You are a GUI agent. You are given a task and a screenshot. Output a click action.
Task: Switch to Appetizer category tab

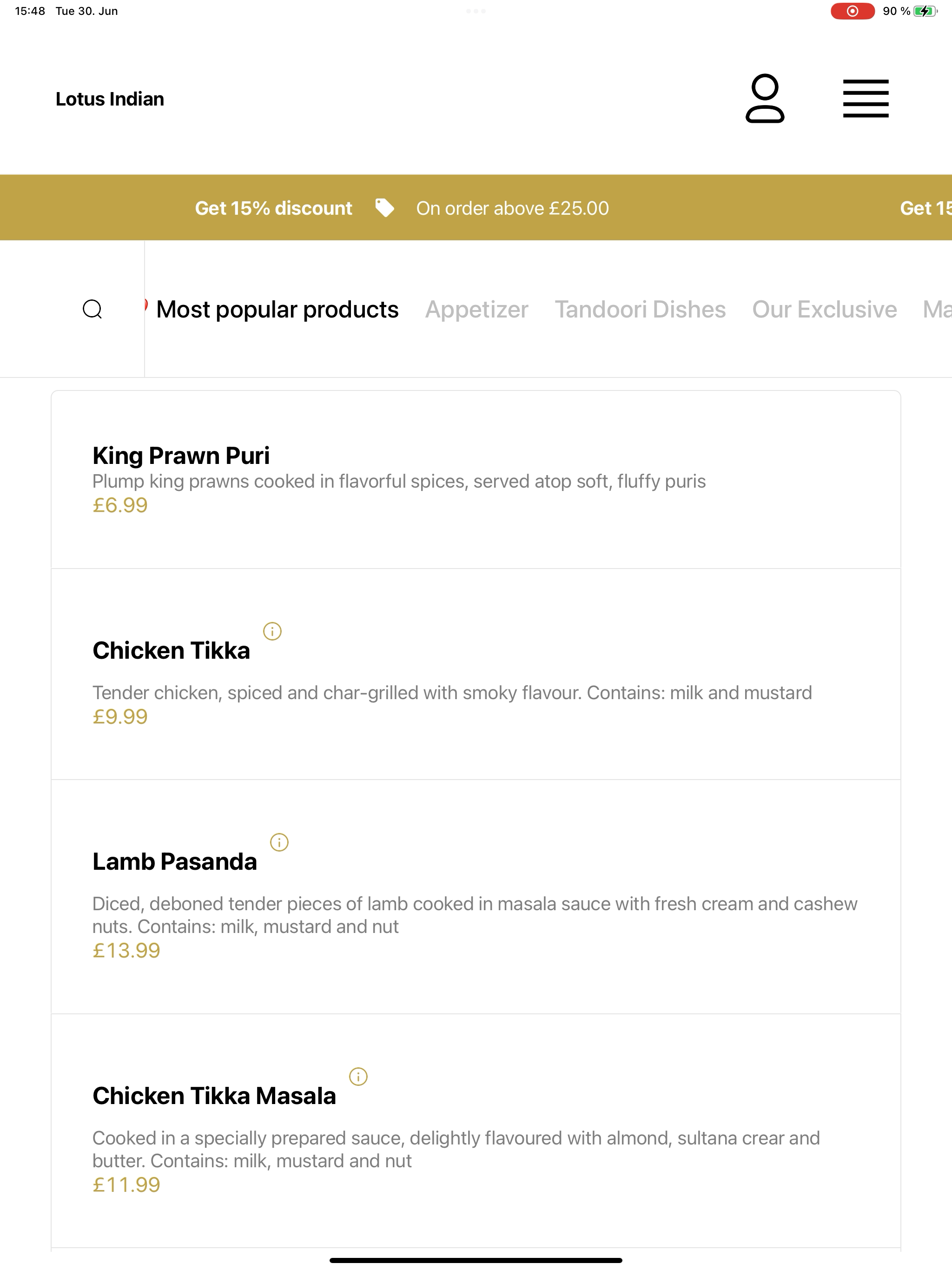click(x=476, y=310)
